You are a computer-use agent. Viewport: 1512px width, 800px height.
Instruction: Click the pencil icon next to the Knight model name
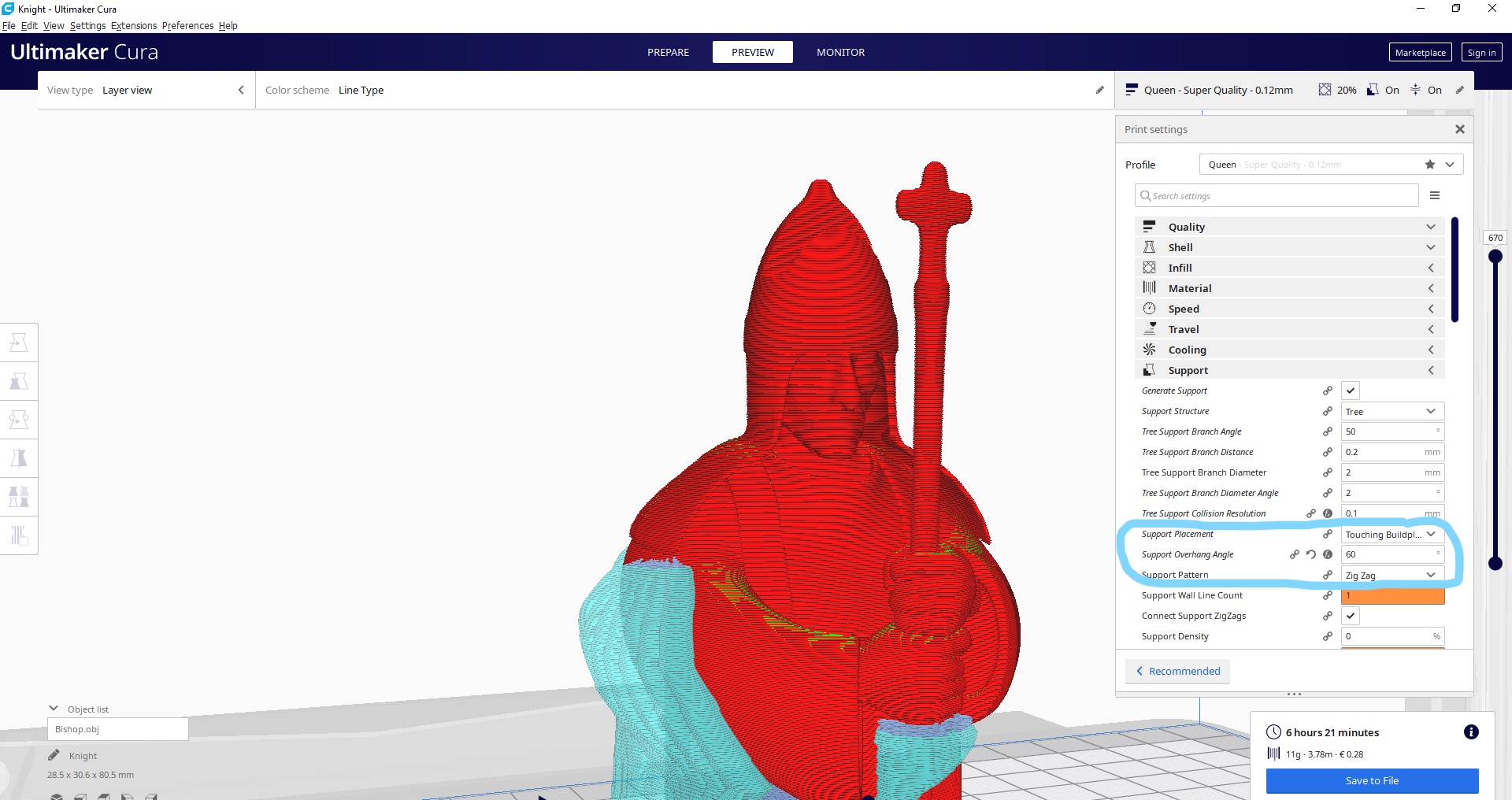(x=54, y=755)
